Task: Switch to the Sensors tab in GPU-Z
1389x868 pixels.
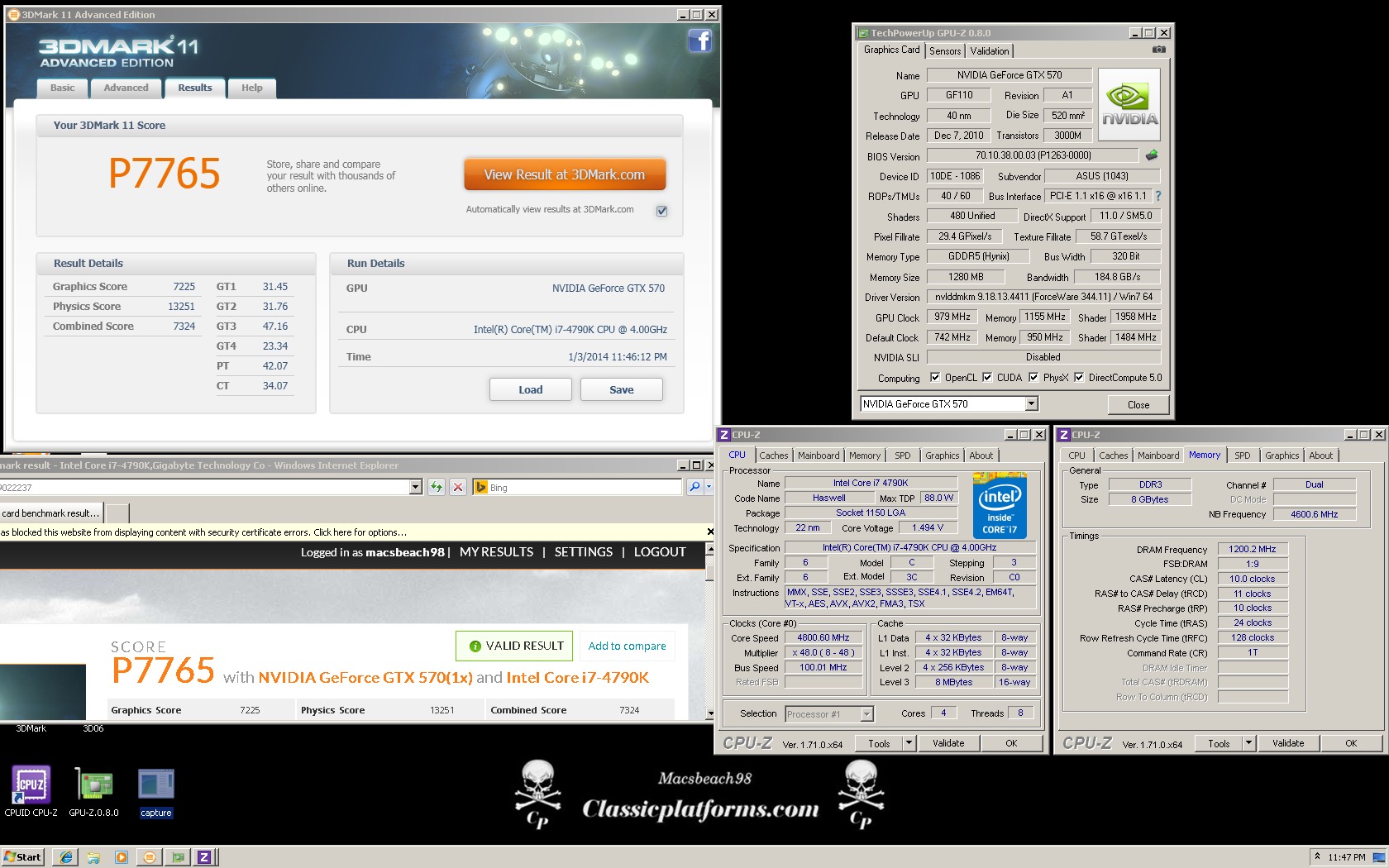Action: click(x=945, y=51)
